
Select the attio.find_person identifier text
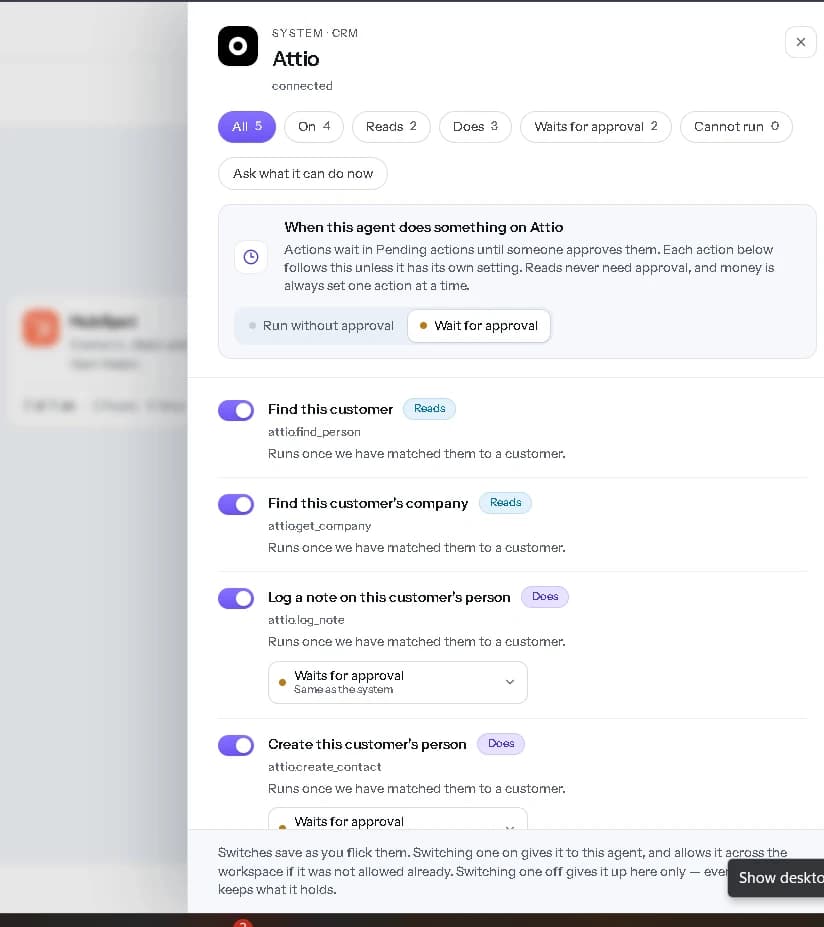tap(314, 432)
